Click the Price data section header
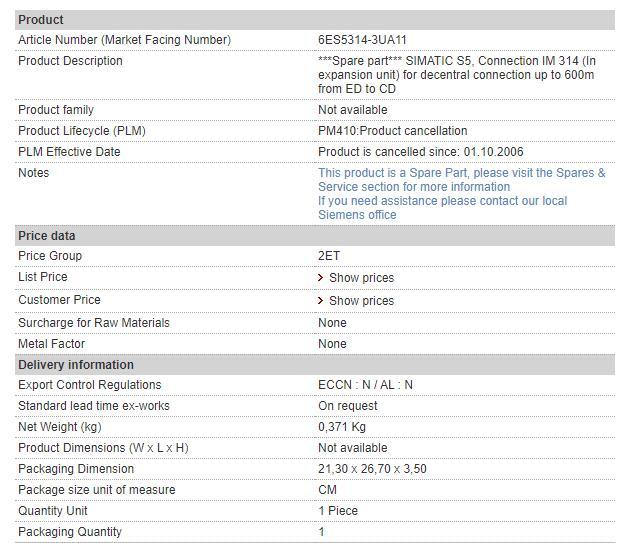This screenshot has width=642, height=543. click(47, 236)
